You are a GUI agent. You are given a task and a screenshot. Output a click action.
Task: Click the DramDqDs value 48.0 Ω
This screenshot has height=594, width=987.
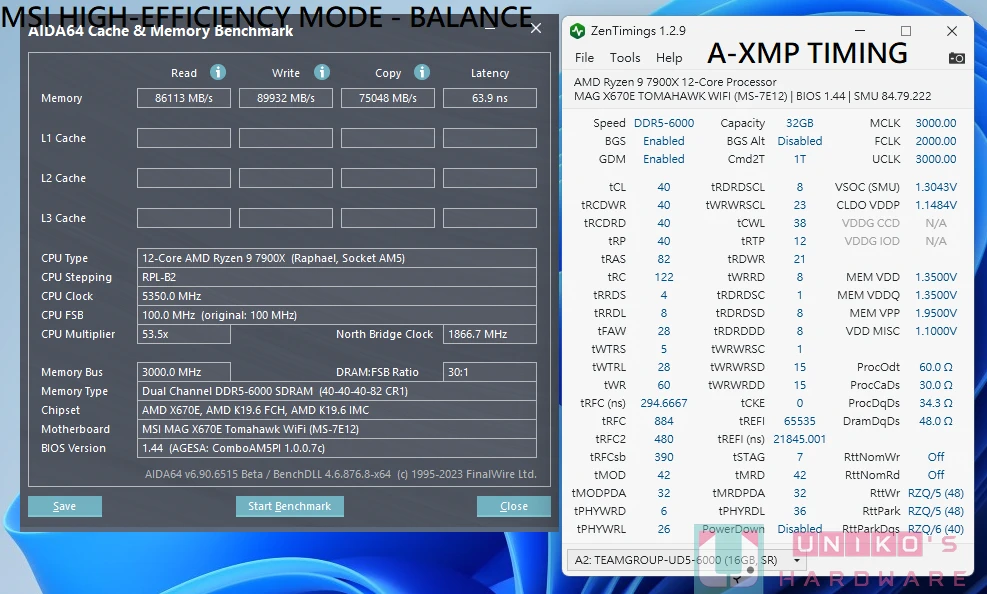[x=935, y=421]
